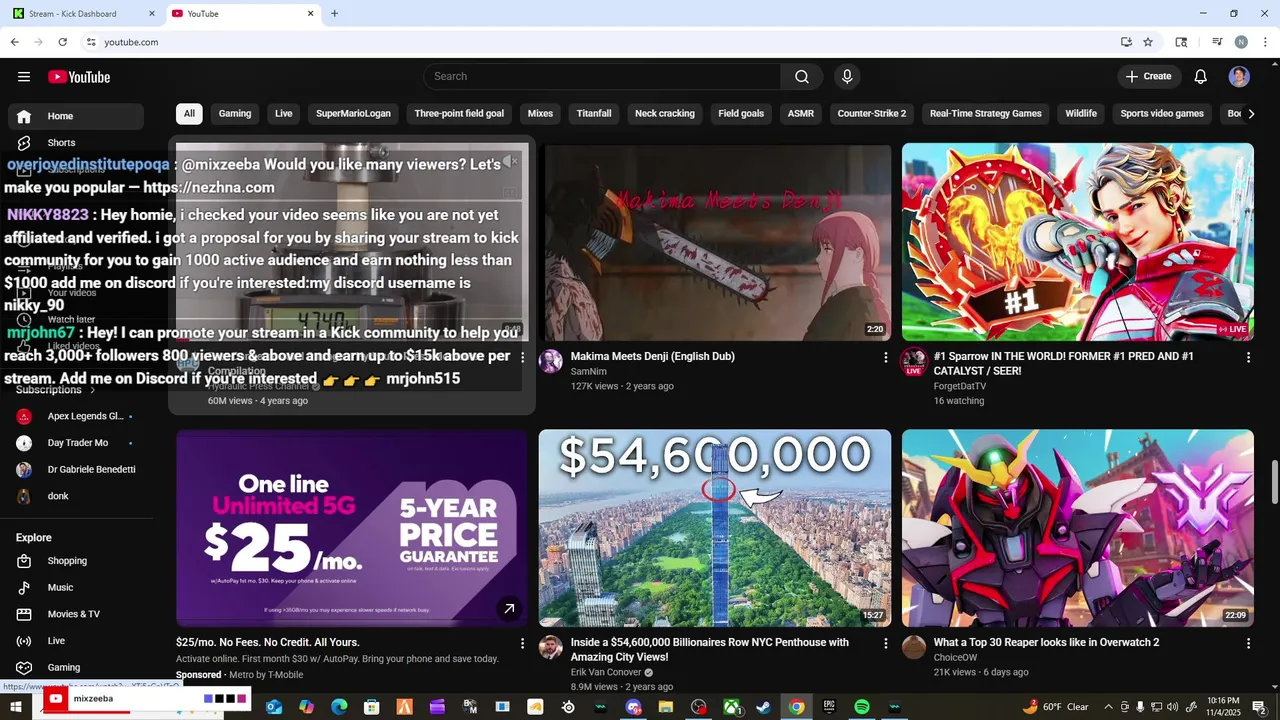Open Chrome media controls icon

1217,42
